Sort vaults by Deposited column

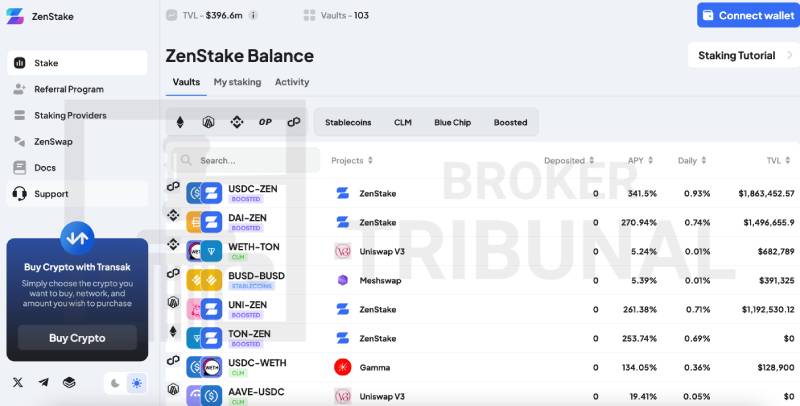coord(569,161)
